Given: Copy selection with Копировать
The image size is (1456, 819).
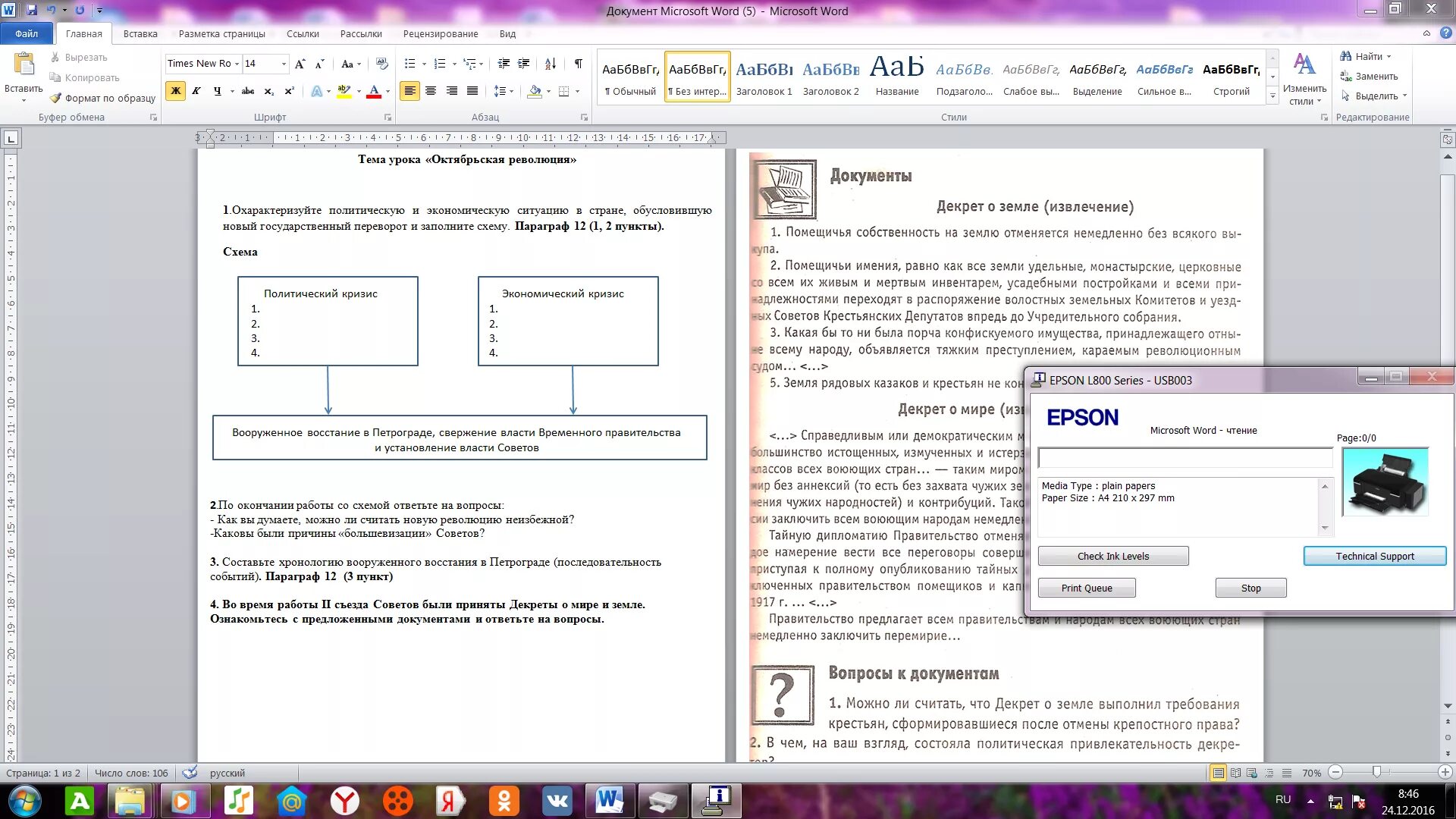Looking at the screenshot, I should click(x=84, y=77).
